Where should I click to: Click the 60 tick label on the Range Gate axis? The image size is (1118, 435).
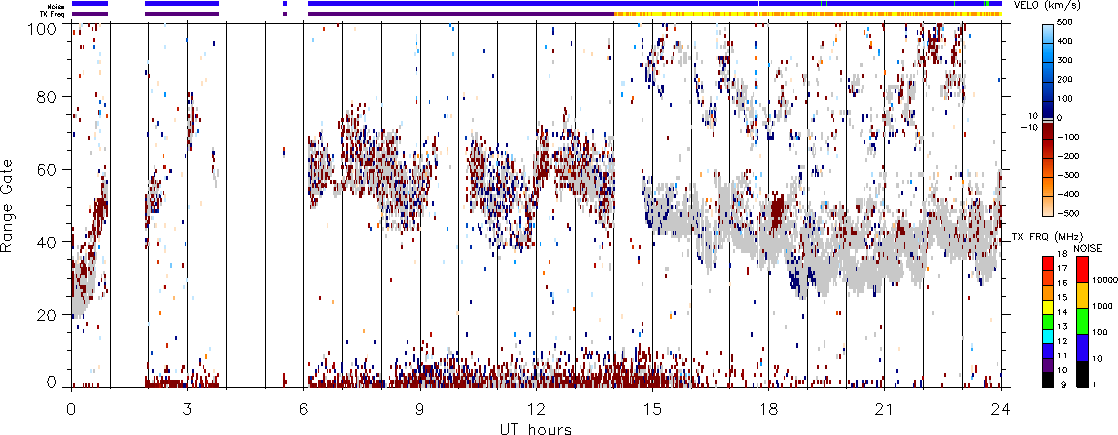coord(48,169)
